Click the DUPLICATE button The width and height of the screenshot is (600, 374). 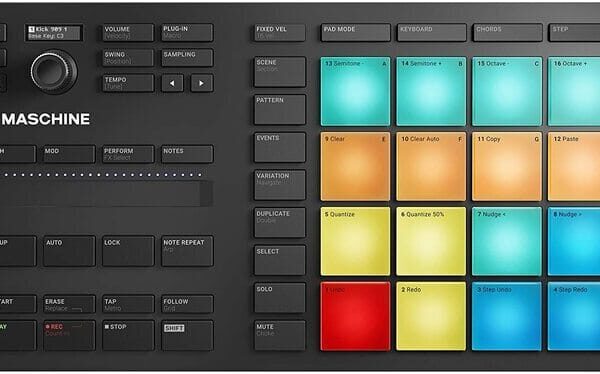pyautogui.click(x=280, y=223)
